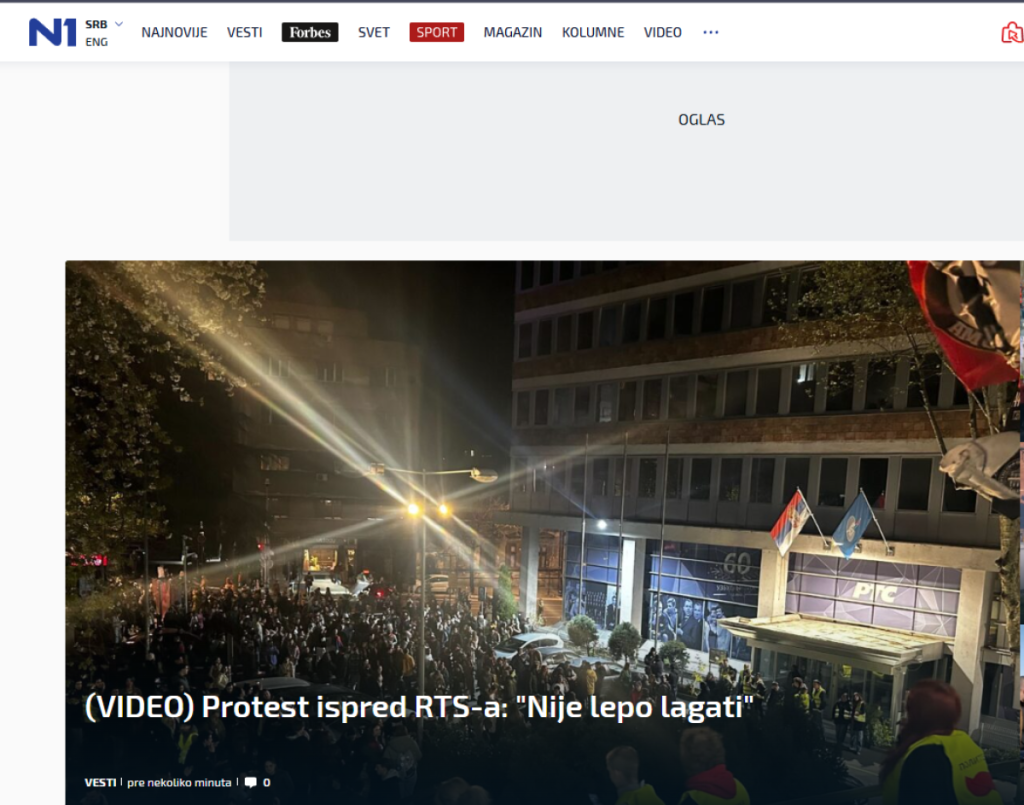Click the Forbes badge in navigation

(x=310, y=32)
